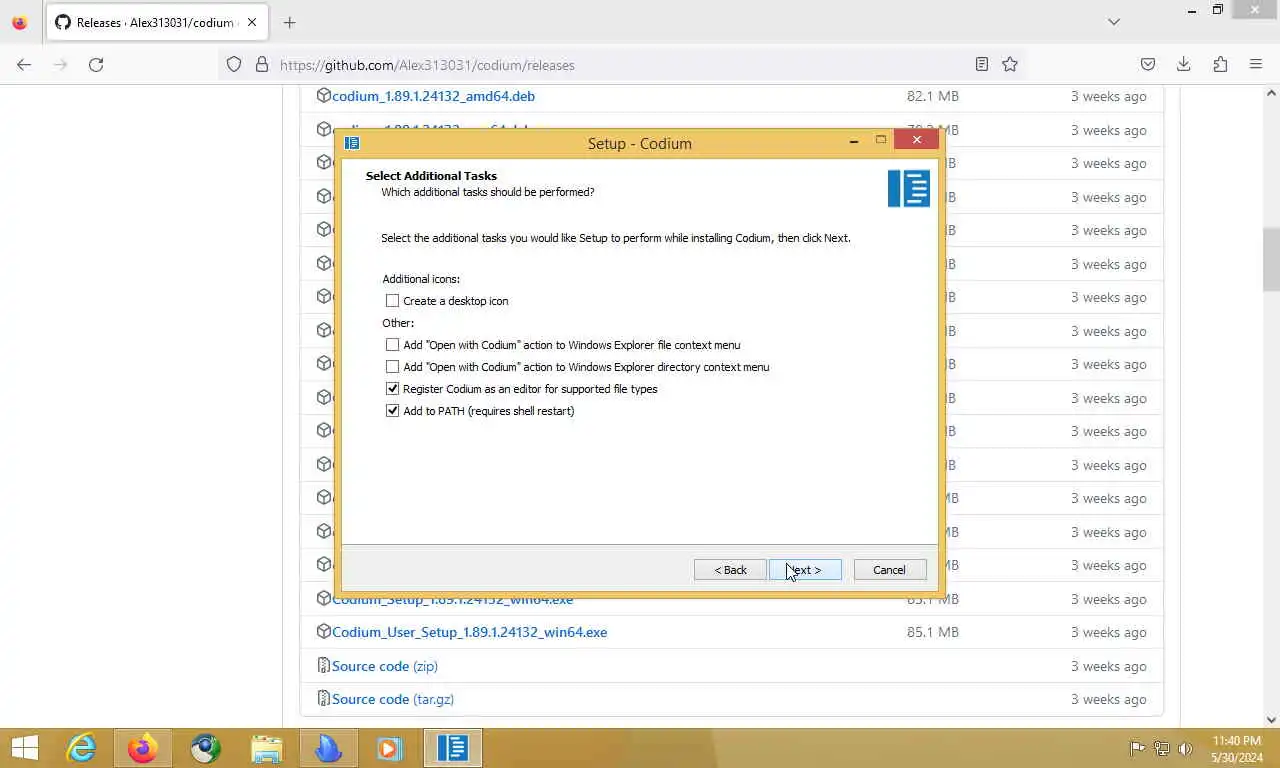This screenshot has height=768, width=1280.
Task: Click scrollbar down arrow of the page
Action: point(1271,719)
